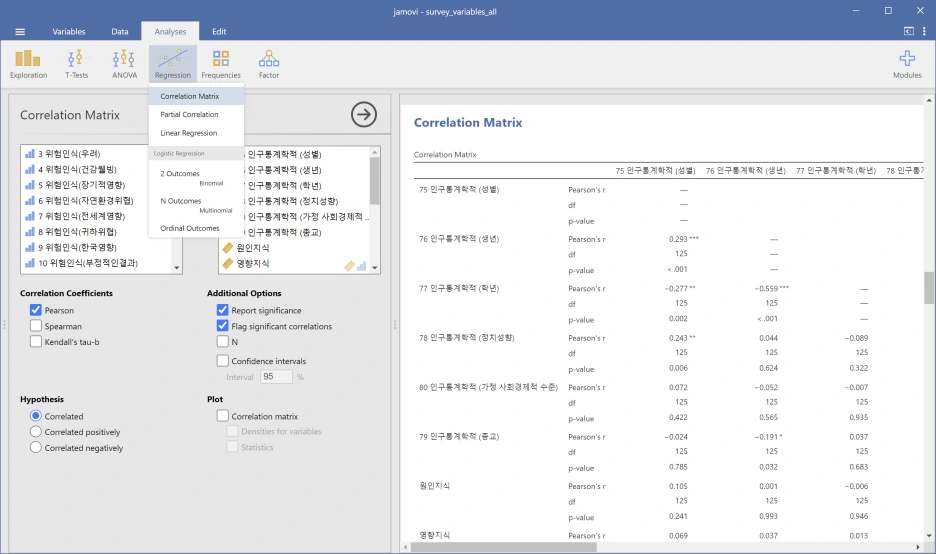The height and width of the screenshot is (554, 936).
Task: Click the results horizontal scrollbar thumb
Action: (x=503, y=547)
